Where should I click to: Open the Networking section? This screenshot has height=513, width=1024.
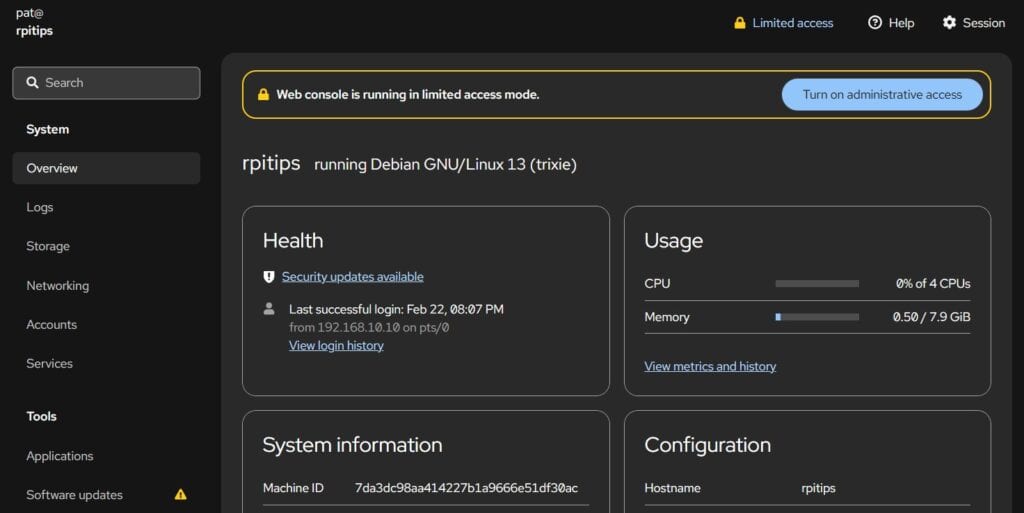tap(57, 285)
